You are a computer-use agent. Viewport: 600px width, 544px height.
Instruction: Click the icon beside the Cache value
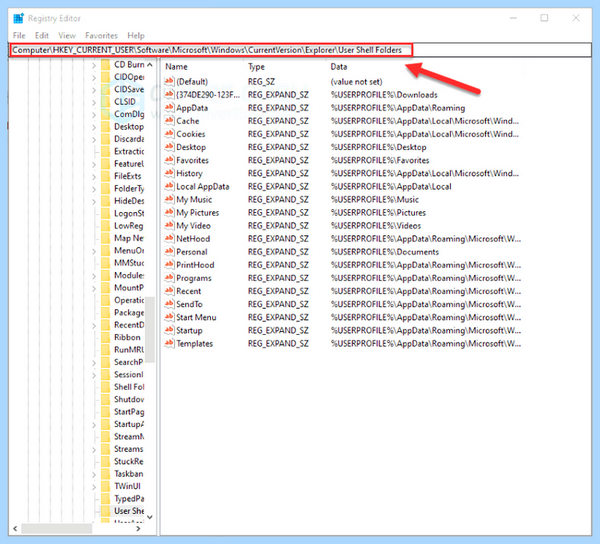coord(169,121)
